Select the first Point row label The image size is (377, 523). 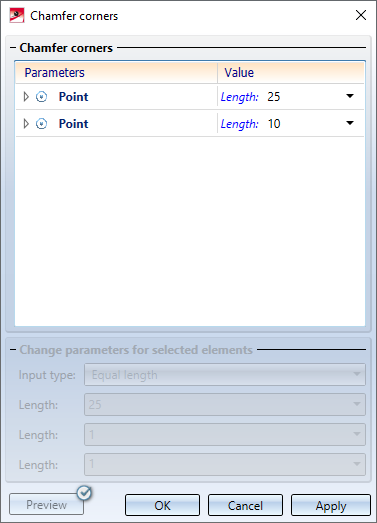click(73, 97)
